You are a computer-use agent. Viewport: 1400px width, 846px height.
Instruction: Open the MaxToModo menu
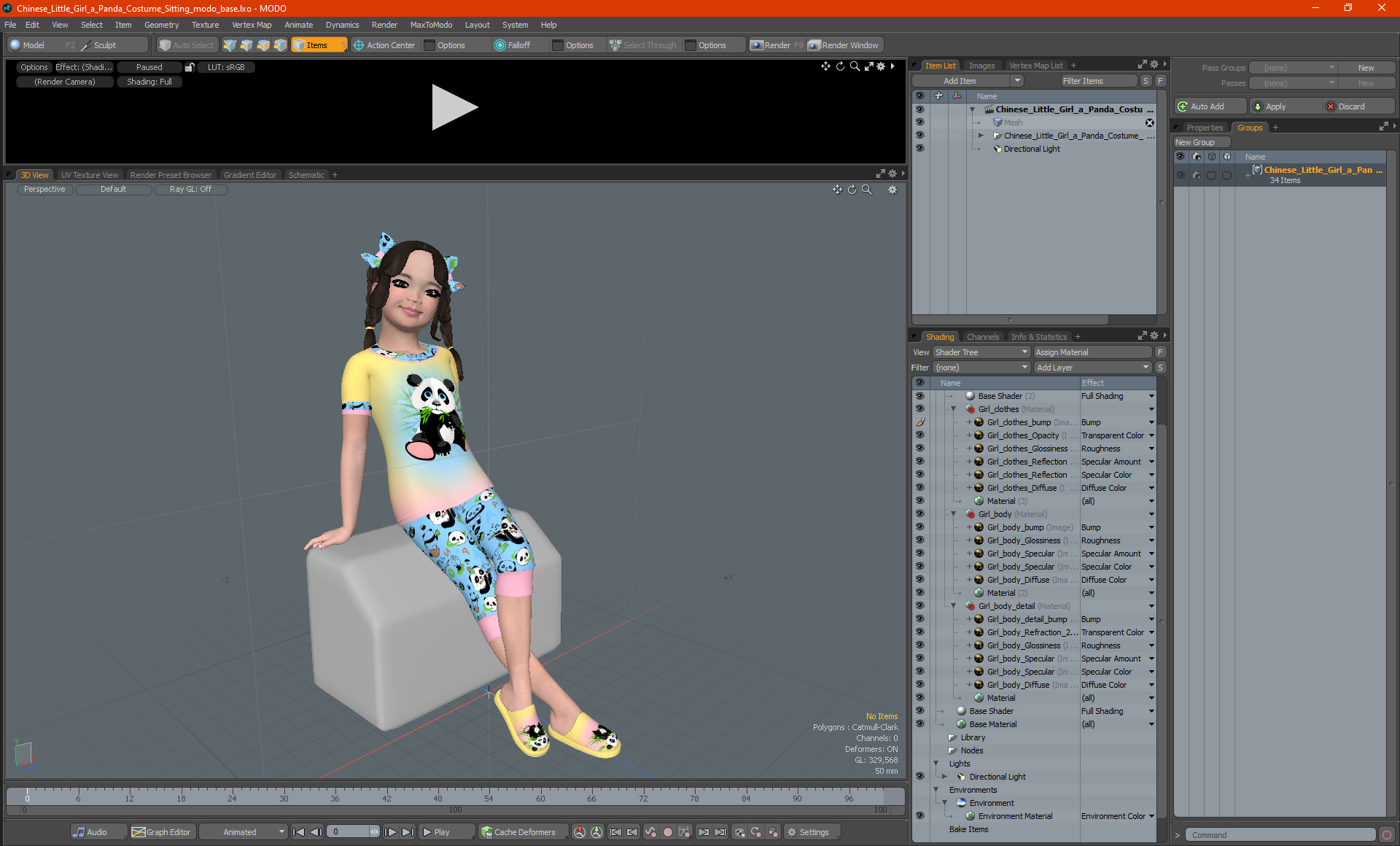click(431, 25)
